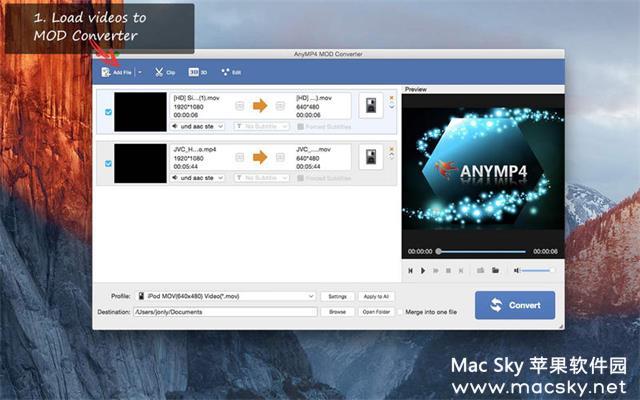Image resolution: width=640 pixels, height=400 pixels.
Task: Click the orange arrow in [HD] Si...(1).mov row
Action: pyautogui.click(x=260, y=106)
